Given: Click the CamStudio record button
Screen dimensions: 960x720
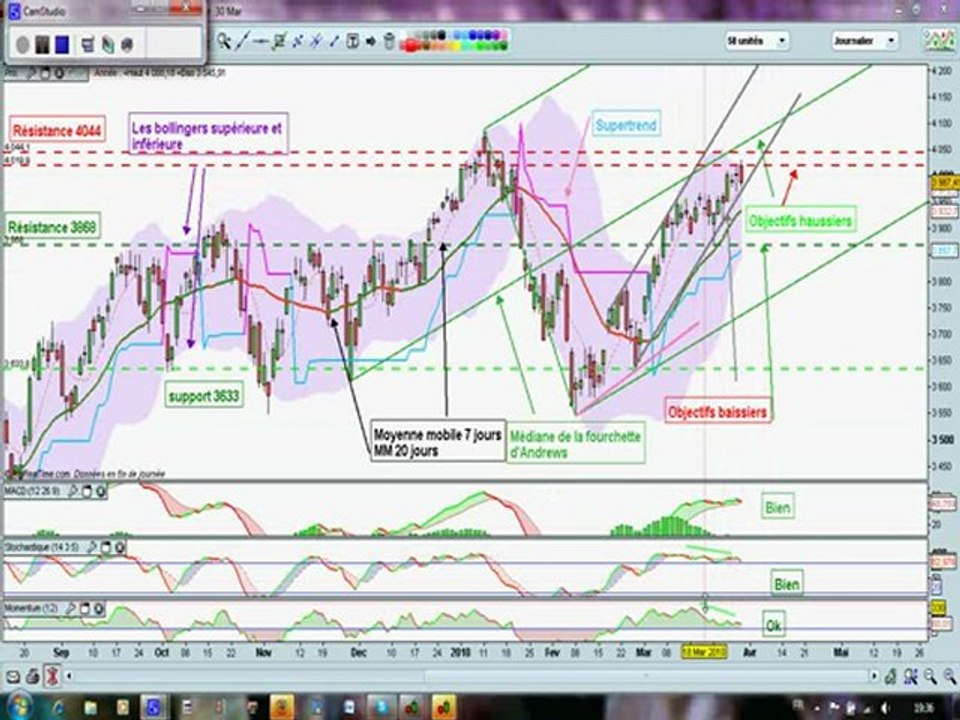Looking at the screenshot, I should click(x=23, y=45).
